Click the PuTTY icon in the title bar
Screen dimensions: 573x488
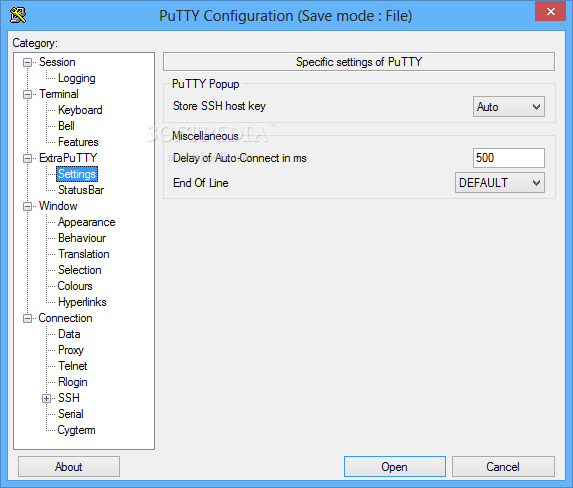click(18, 15)
